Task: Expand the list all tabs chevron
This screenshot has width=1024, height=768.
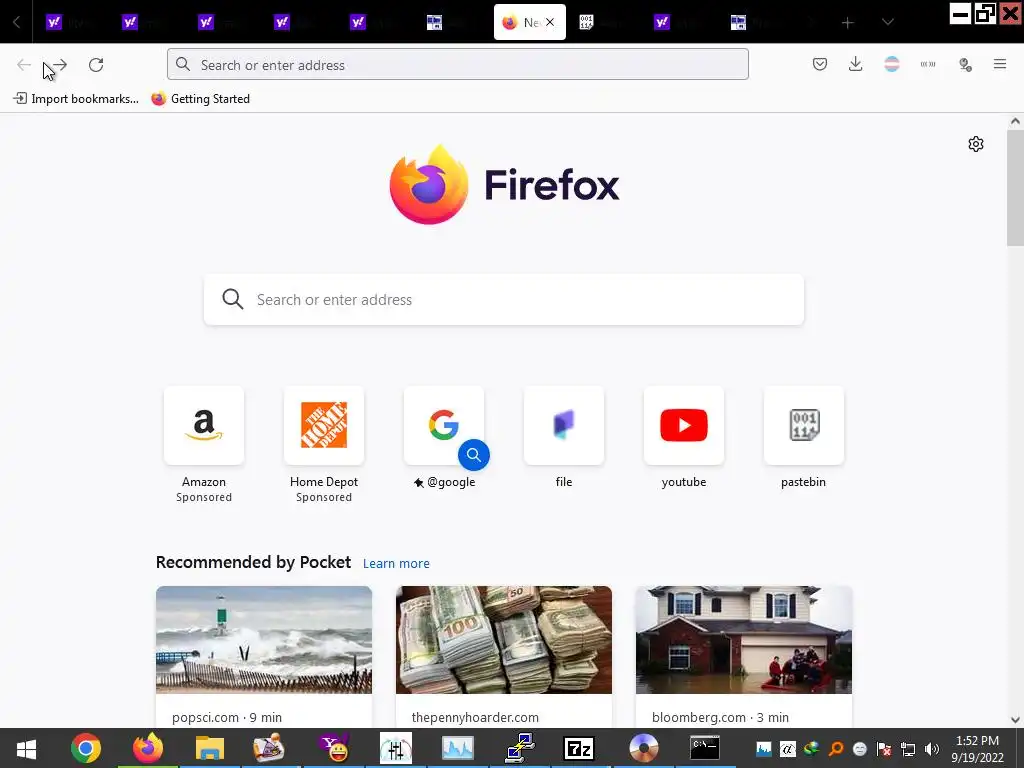Action: tap(888, 23)
